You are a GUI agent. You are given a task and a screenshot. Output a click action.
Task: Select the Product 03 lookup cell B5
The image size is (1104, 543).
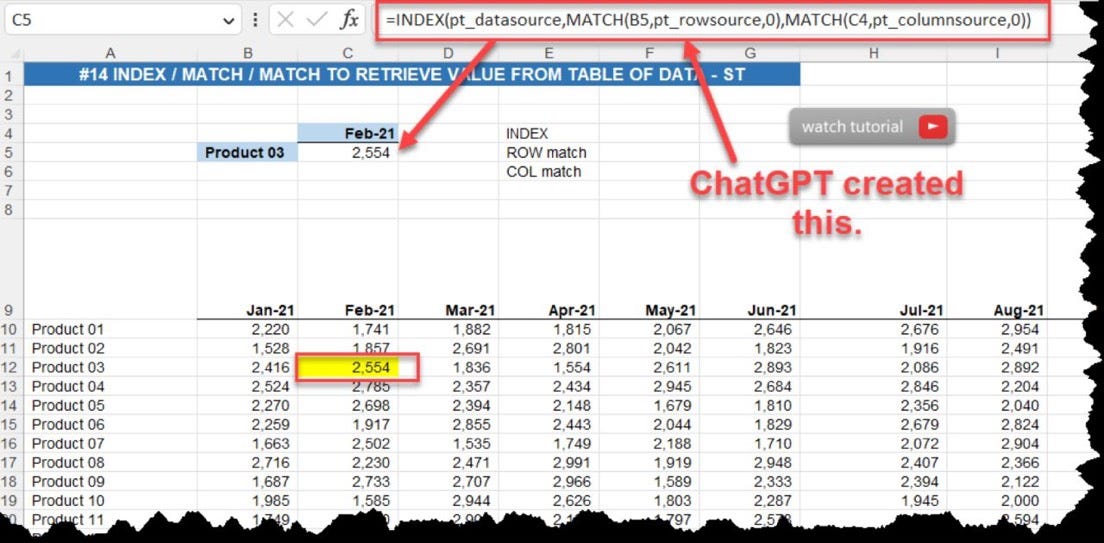(247, 152)
